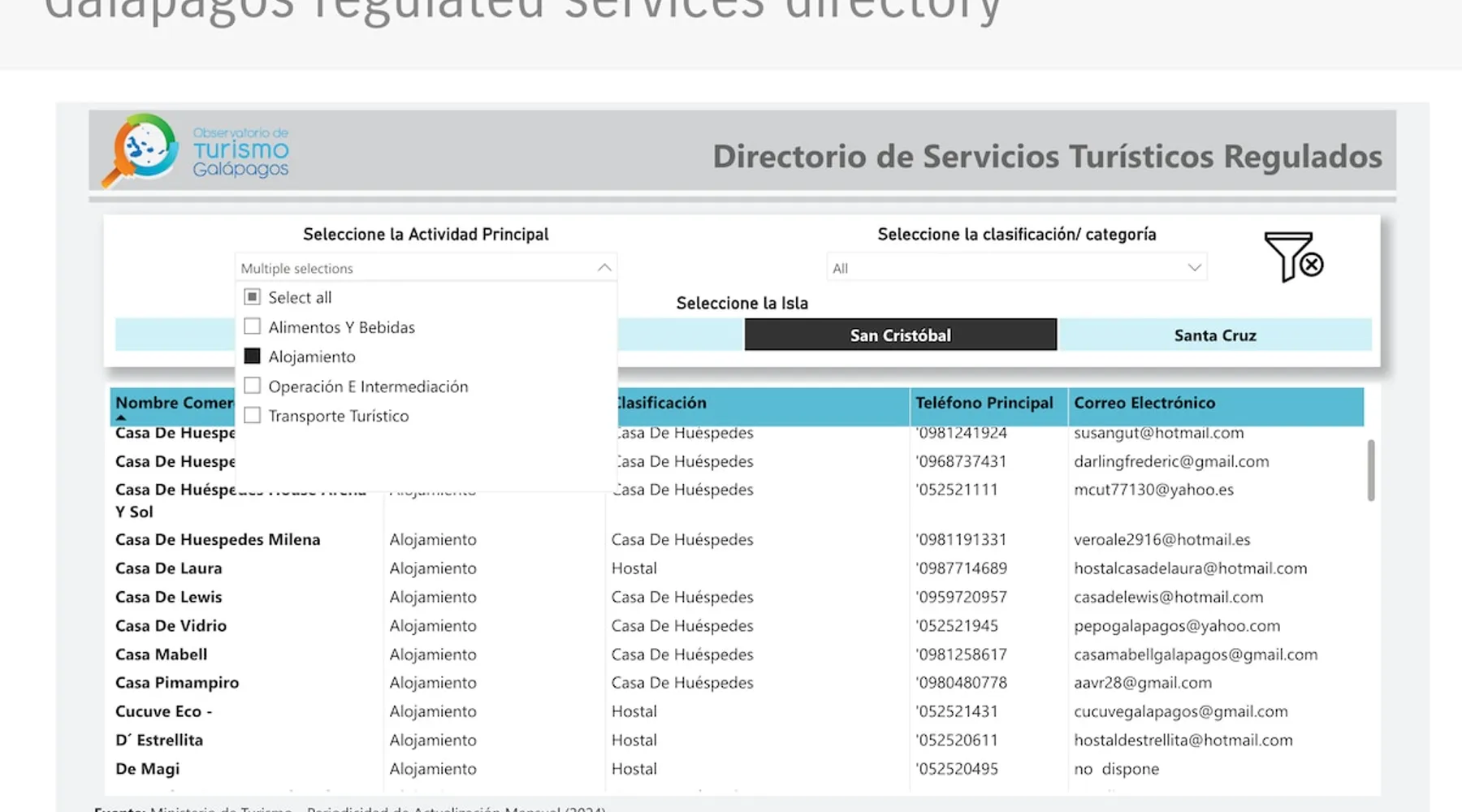
Task: Tick the Transporte Turístico checkbox
Action: (x=253, y=416)
